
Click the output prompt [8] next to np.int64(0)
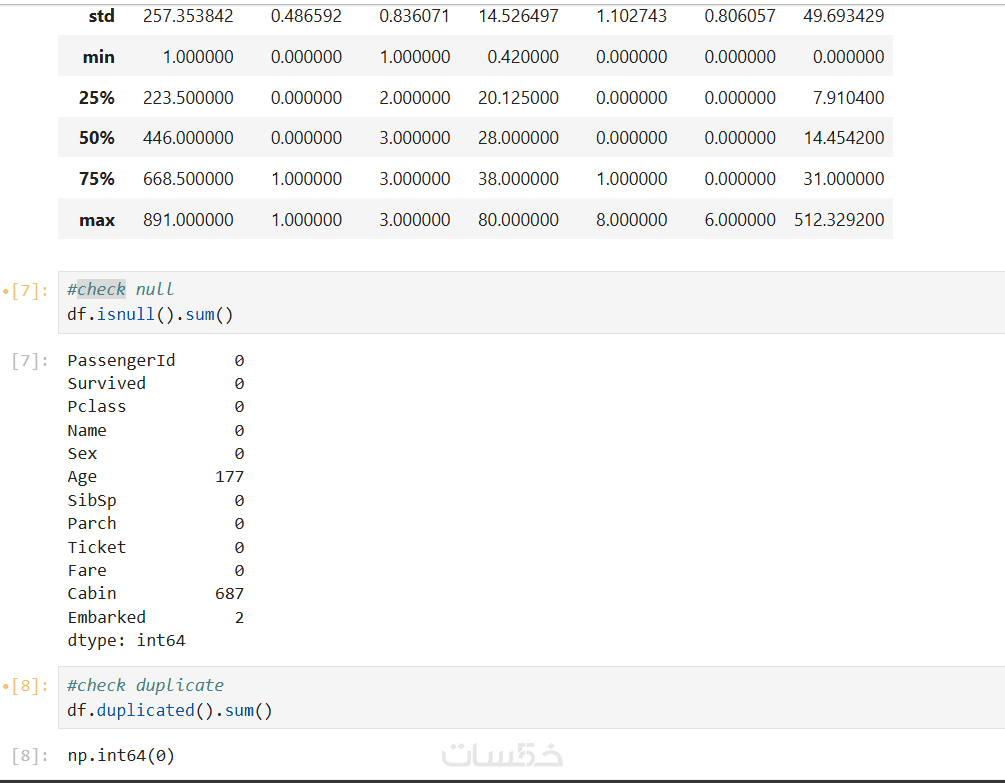pyautogui.click(x=30, y=756)
